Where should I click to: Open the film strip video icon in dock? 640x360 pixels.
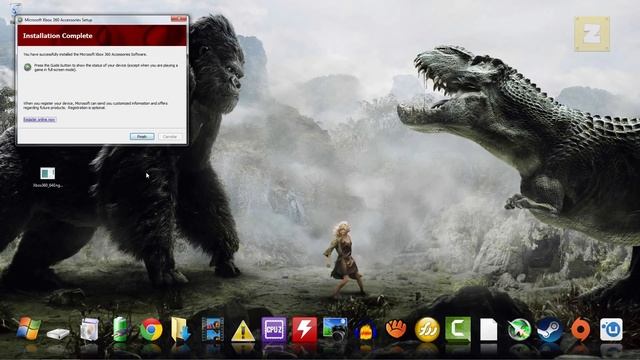pos(213,329)
